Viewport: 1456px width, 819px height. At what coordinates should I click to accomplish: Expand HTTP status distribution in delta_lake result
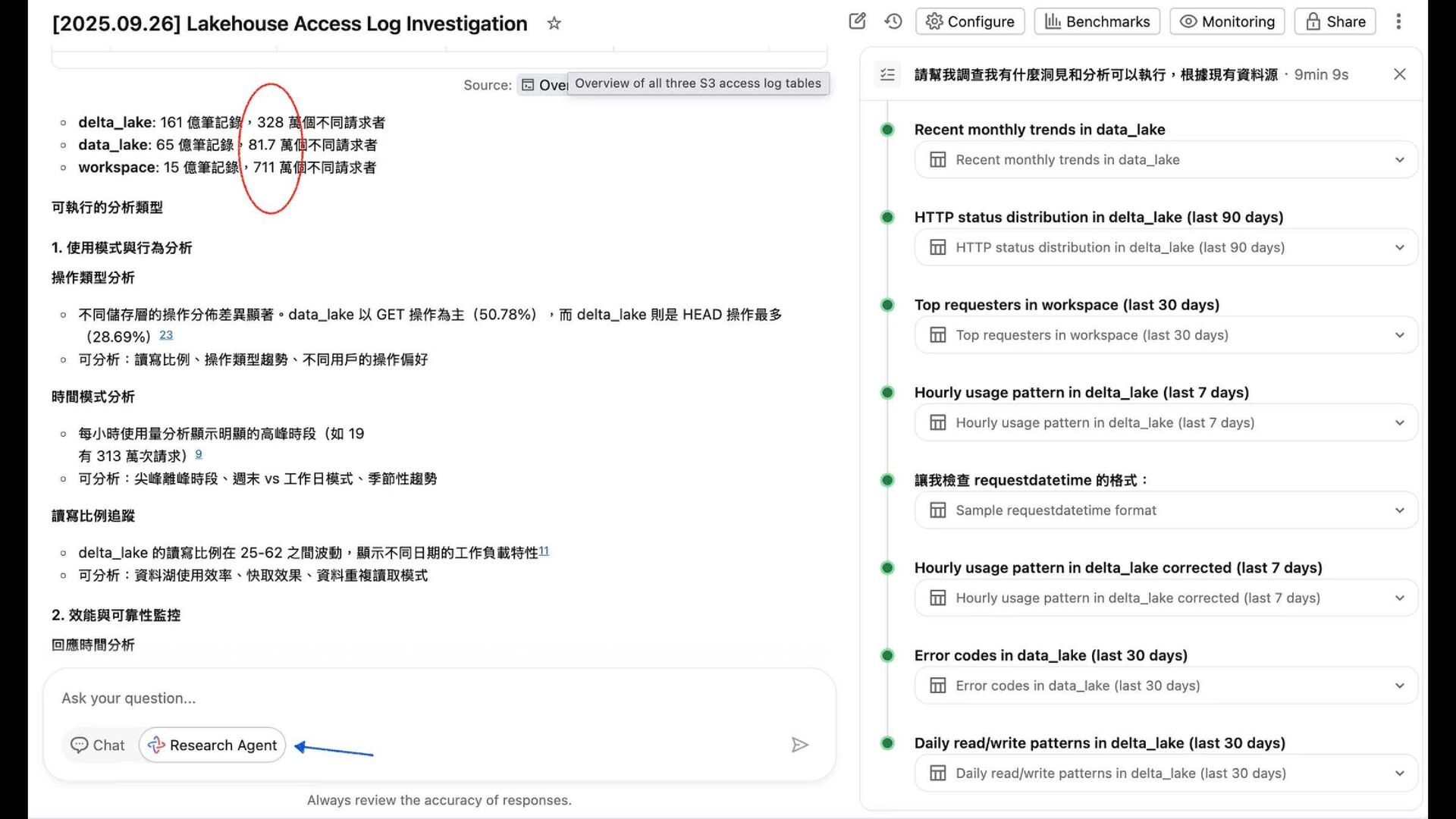[1399, 247]
